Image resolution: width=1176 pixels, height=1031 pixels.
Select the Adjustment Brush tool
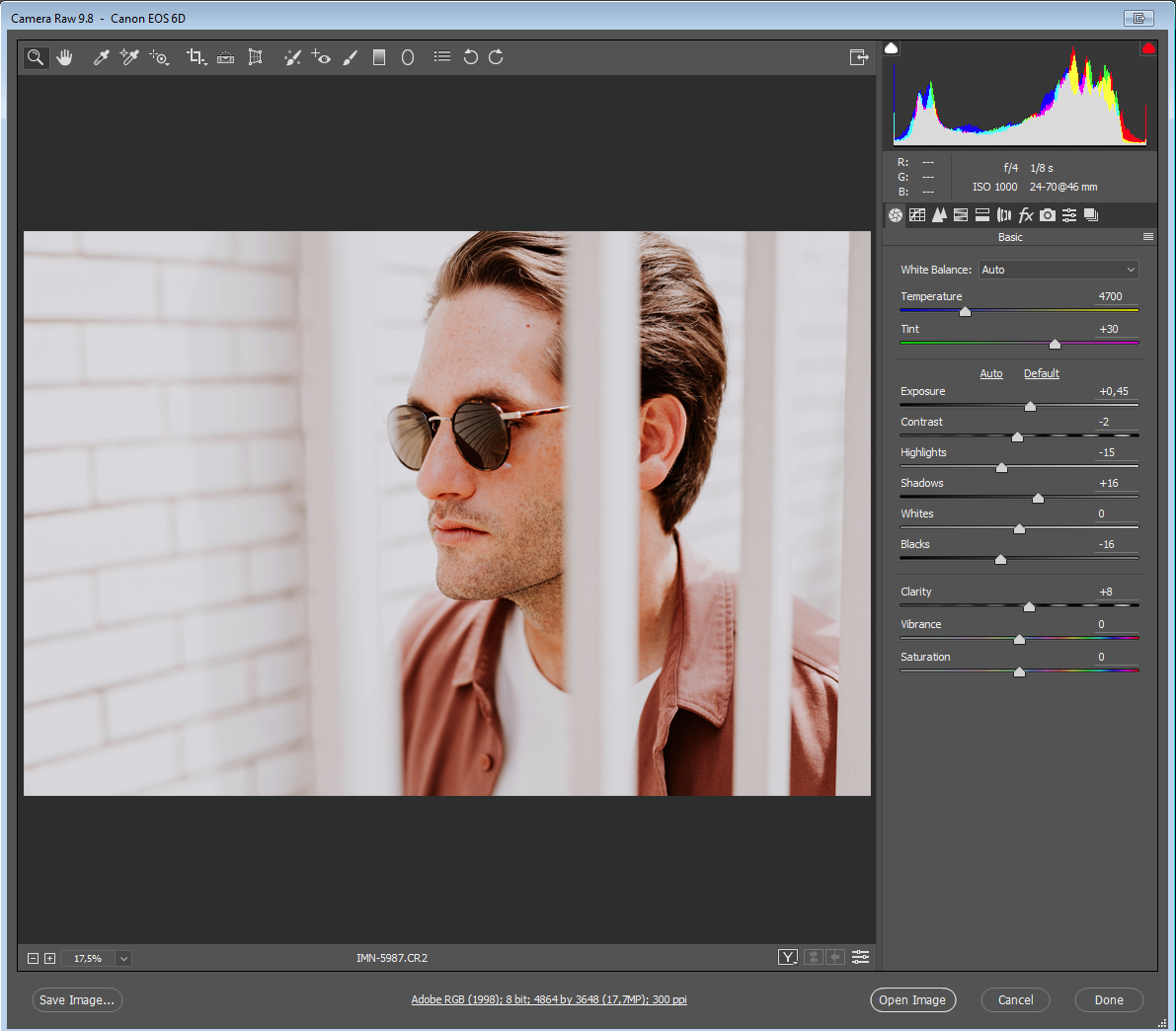click(350, 57)
